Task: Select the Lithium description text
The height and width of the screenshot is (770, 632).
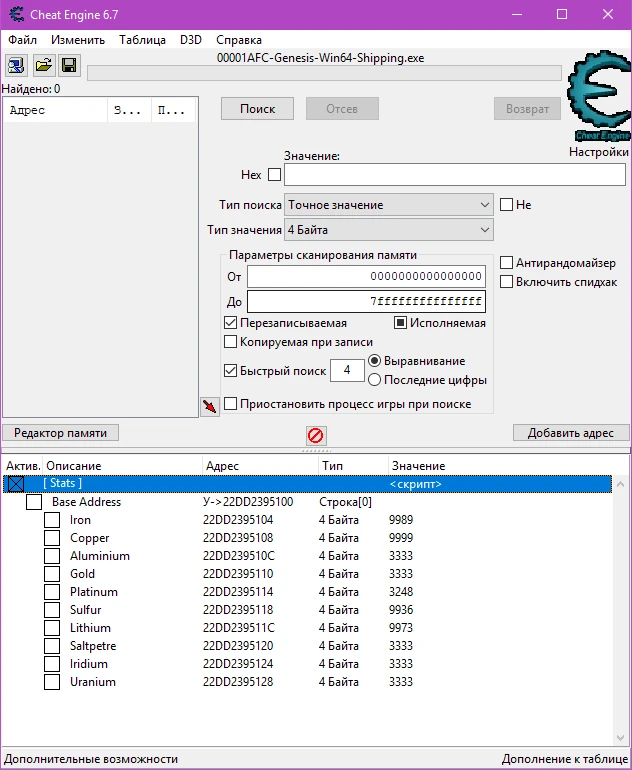Action: (x=90, y=628)
